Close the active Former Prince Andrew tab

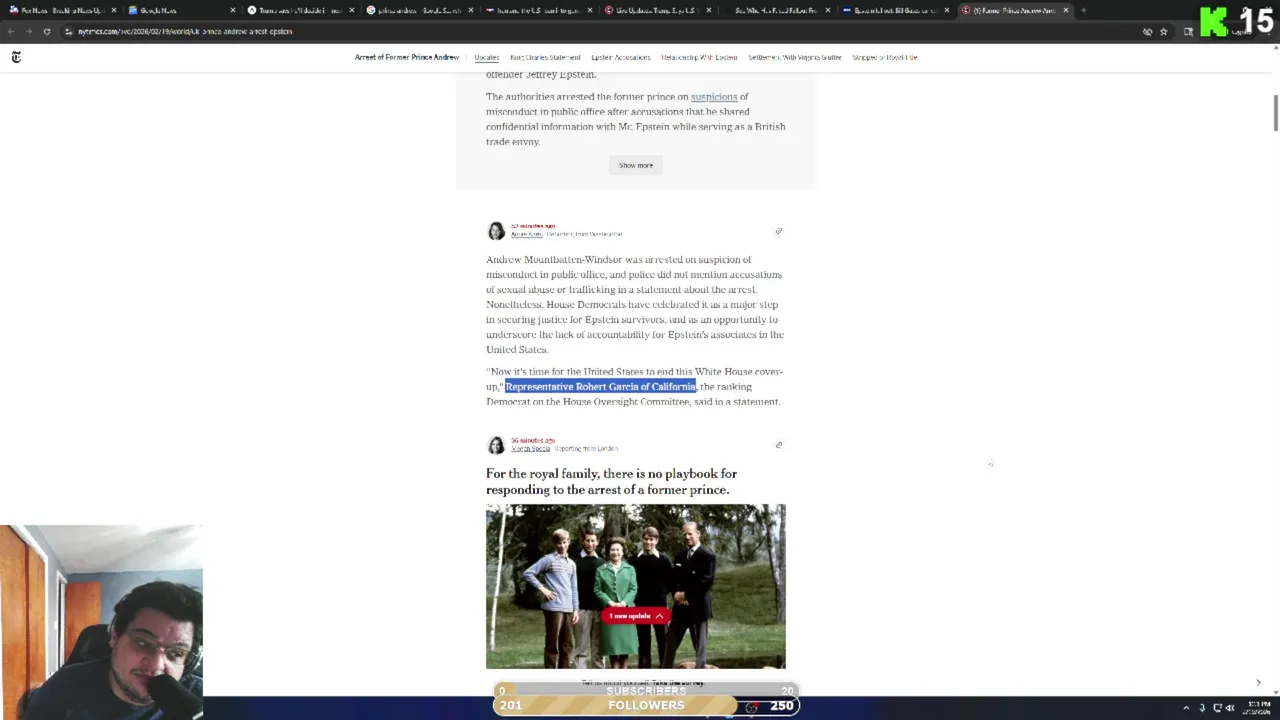tap(1066, 10)
